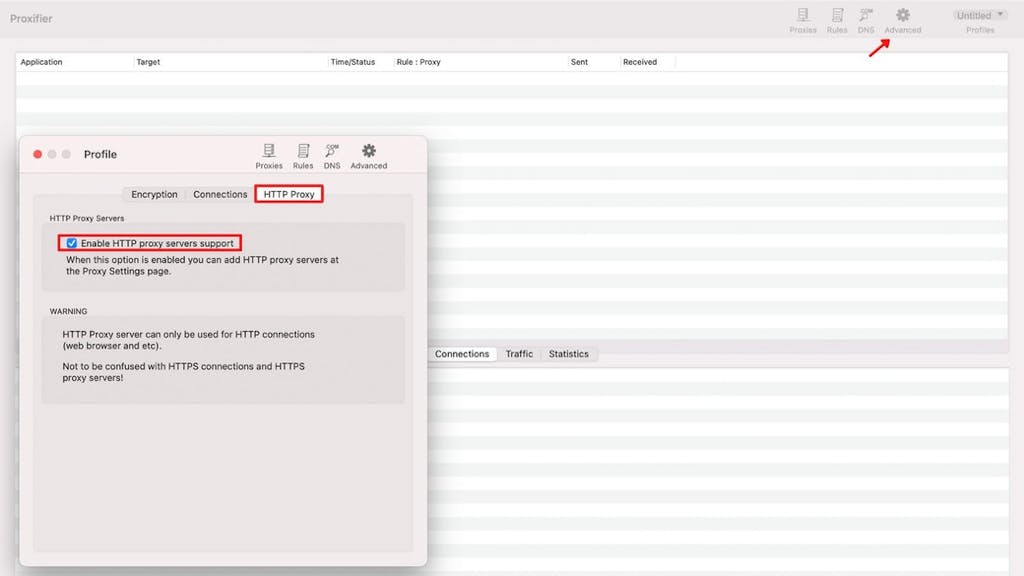Image resolution: width=1024 pixels, height=576 pixels.
Task: Open Advanced in the Profile window toolbar
Action: point(368,156)
